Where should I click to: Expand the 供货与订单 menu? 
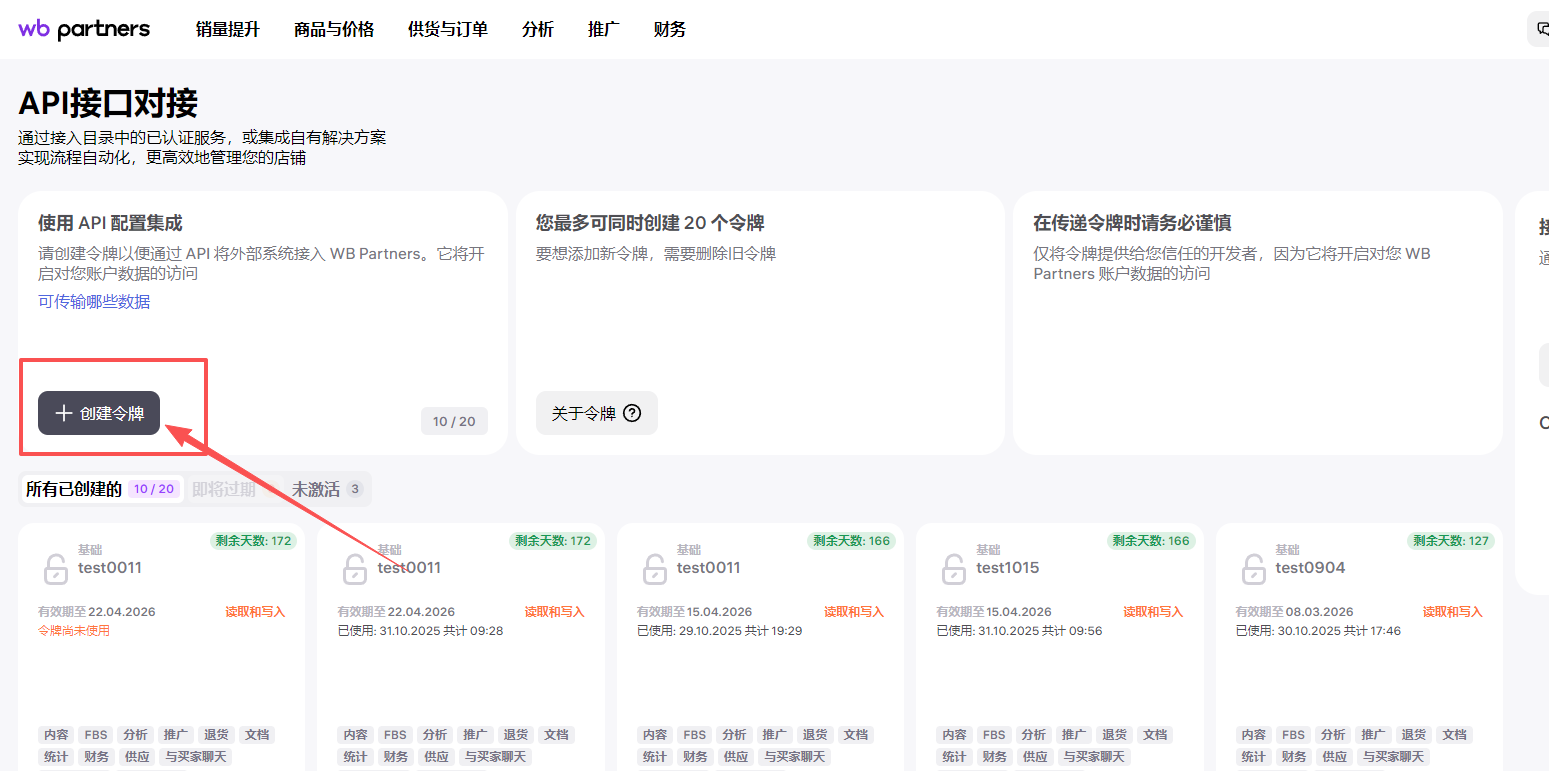pos(448,29)
